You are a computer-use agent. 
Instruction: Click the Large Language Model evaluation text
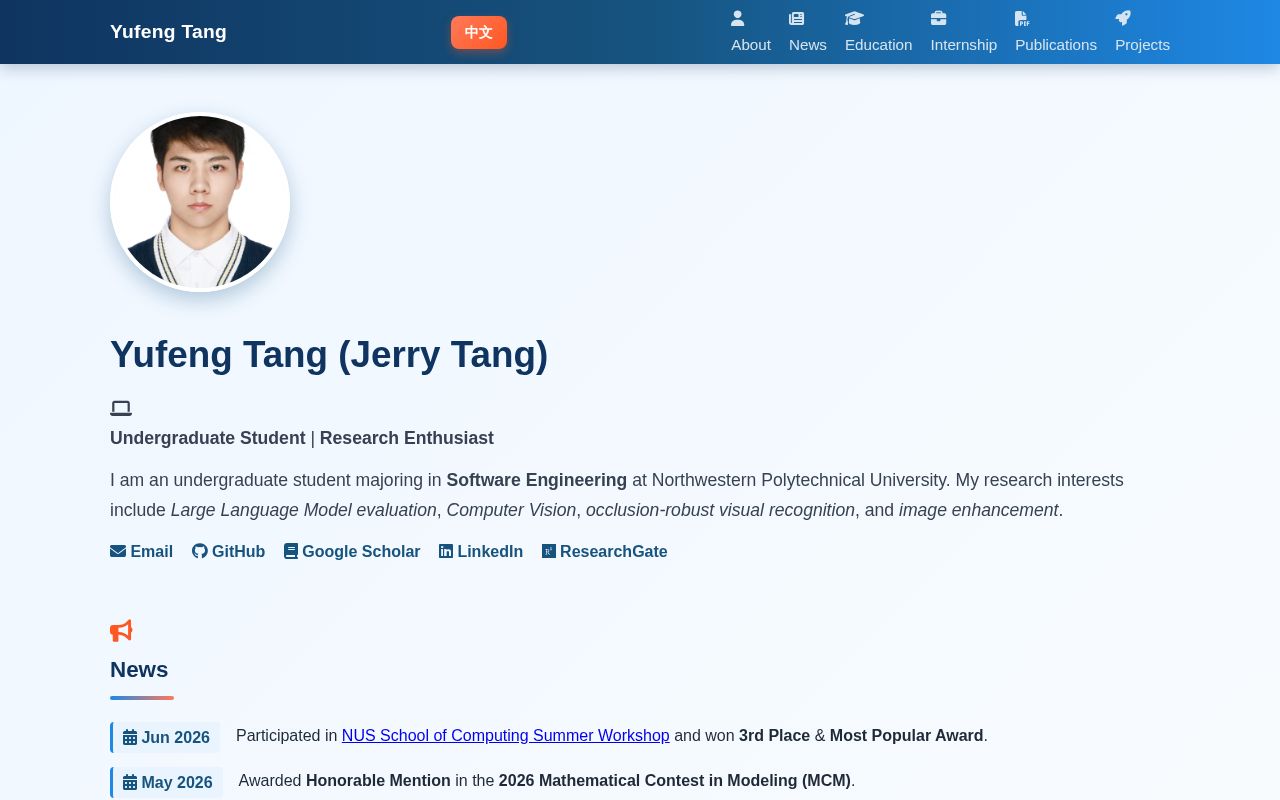coord(304,510)
